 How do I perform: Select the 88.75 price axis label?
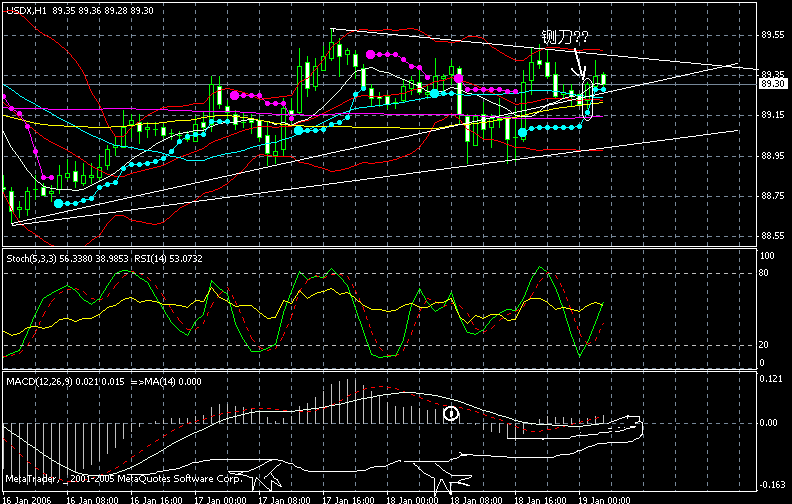click(773, 196)
